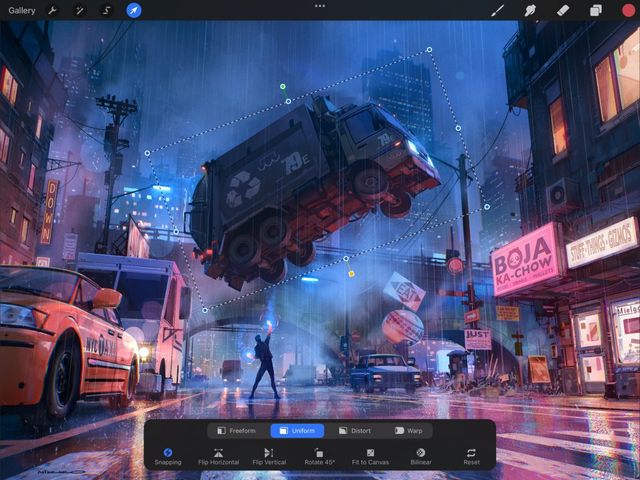Reset the transformation
640x480 pixels.
471,457
